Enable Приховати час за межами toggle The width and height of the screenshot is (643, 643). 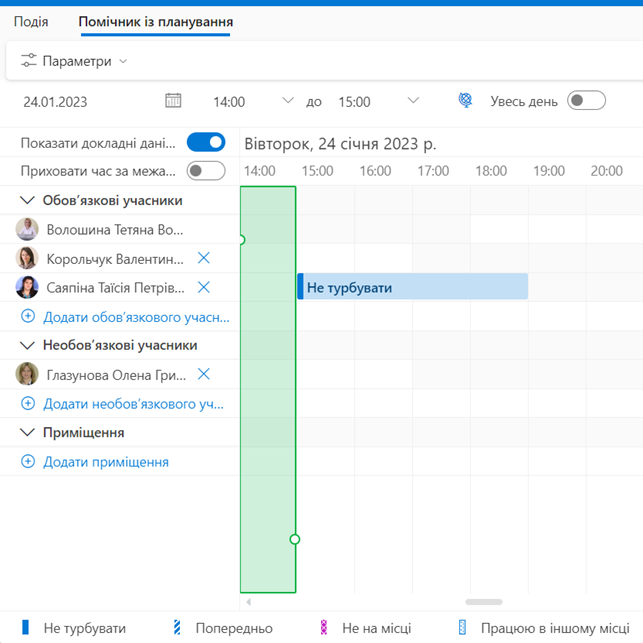(206, 171)
